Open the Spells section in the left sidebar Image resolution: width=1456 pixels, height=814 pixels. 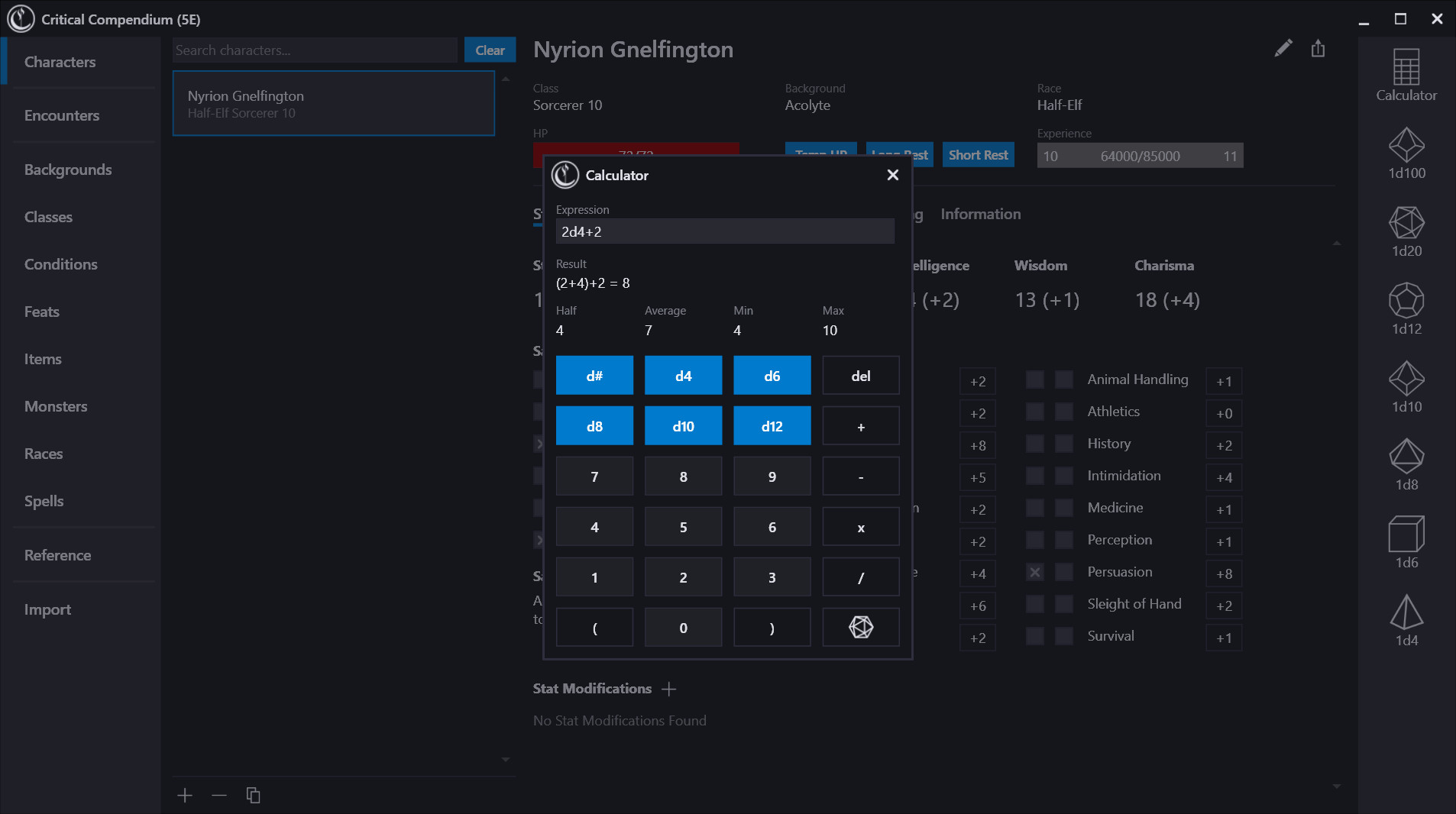click(44, 501)
